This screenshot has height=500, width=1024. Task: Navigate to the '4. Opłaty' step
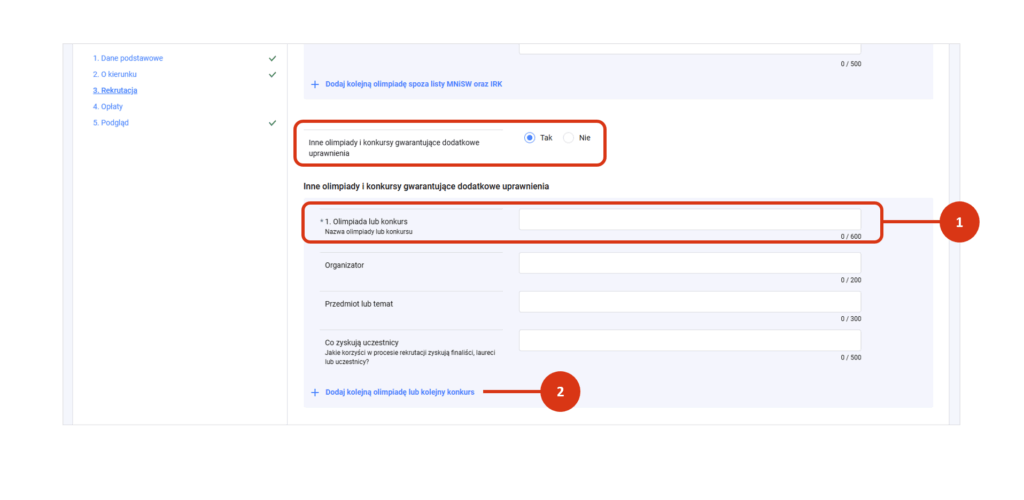(110, 106)
